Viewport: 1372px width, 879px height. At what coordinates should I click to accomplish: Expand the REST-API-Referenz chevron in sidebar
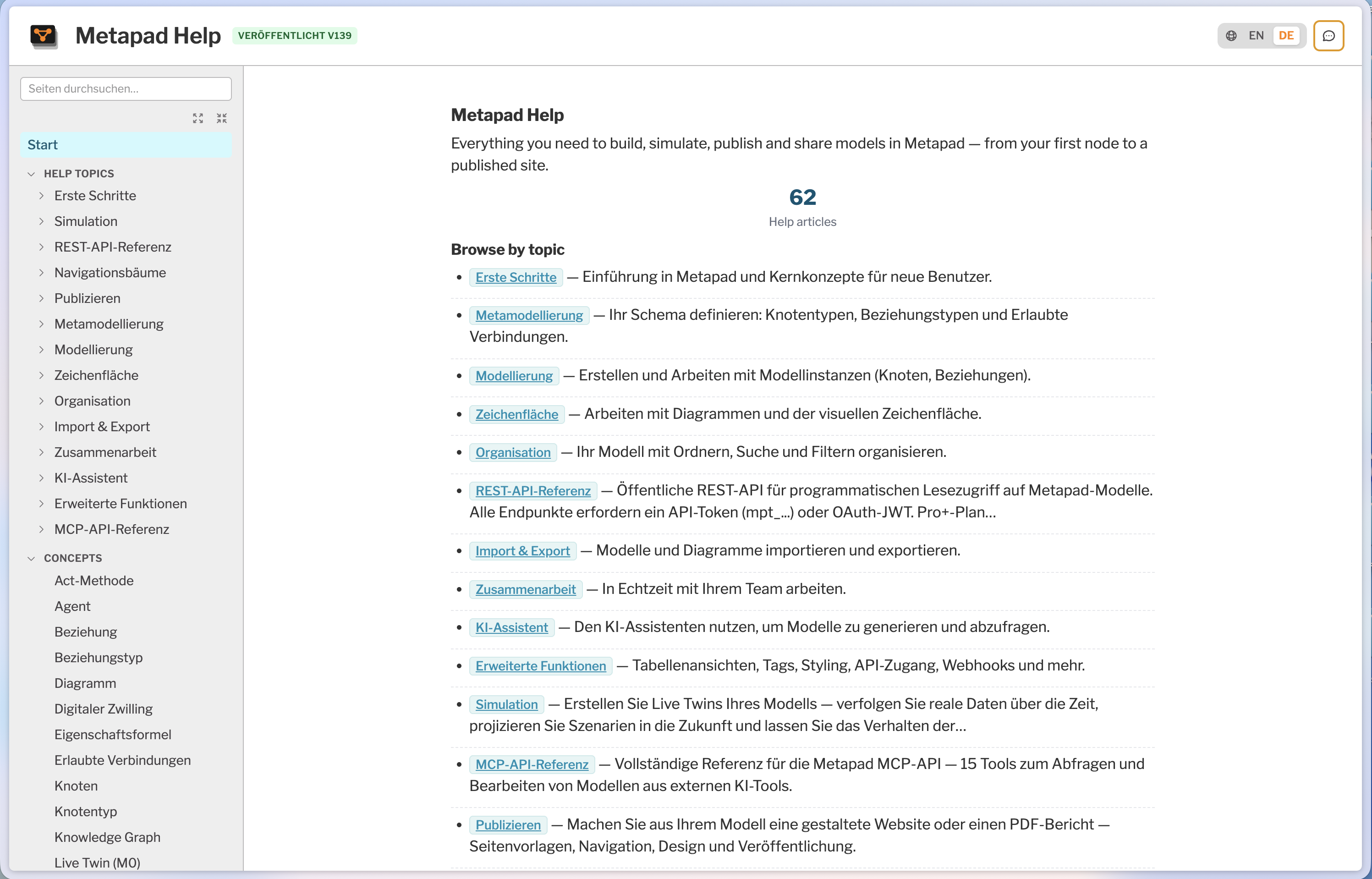[42, 247]
